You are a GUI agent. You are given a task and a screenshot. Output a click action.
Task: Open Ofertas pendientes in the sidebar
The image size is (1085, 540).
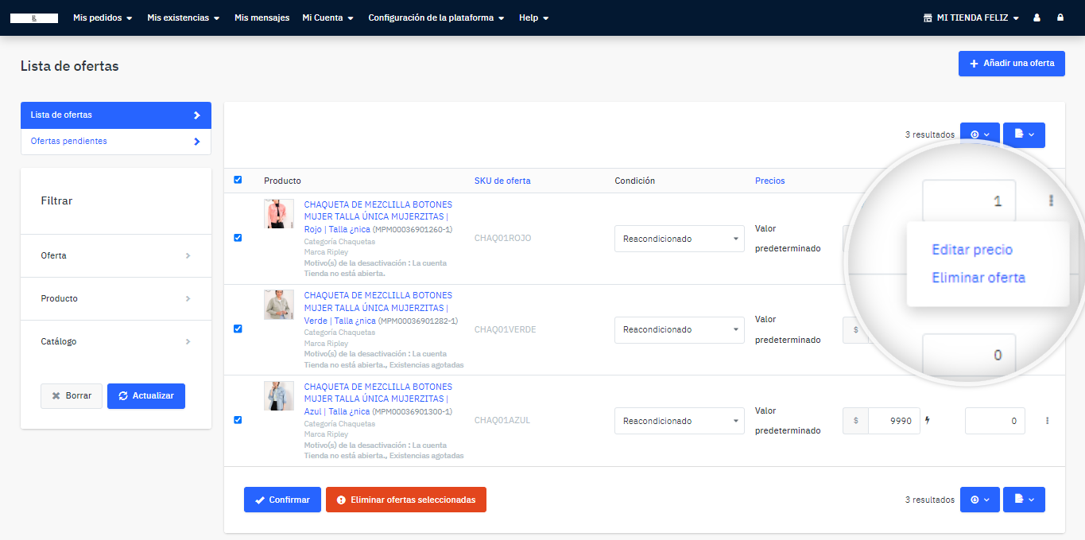click(x=116, y=141)
